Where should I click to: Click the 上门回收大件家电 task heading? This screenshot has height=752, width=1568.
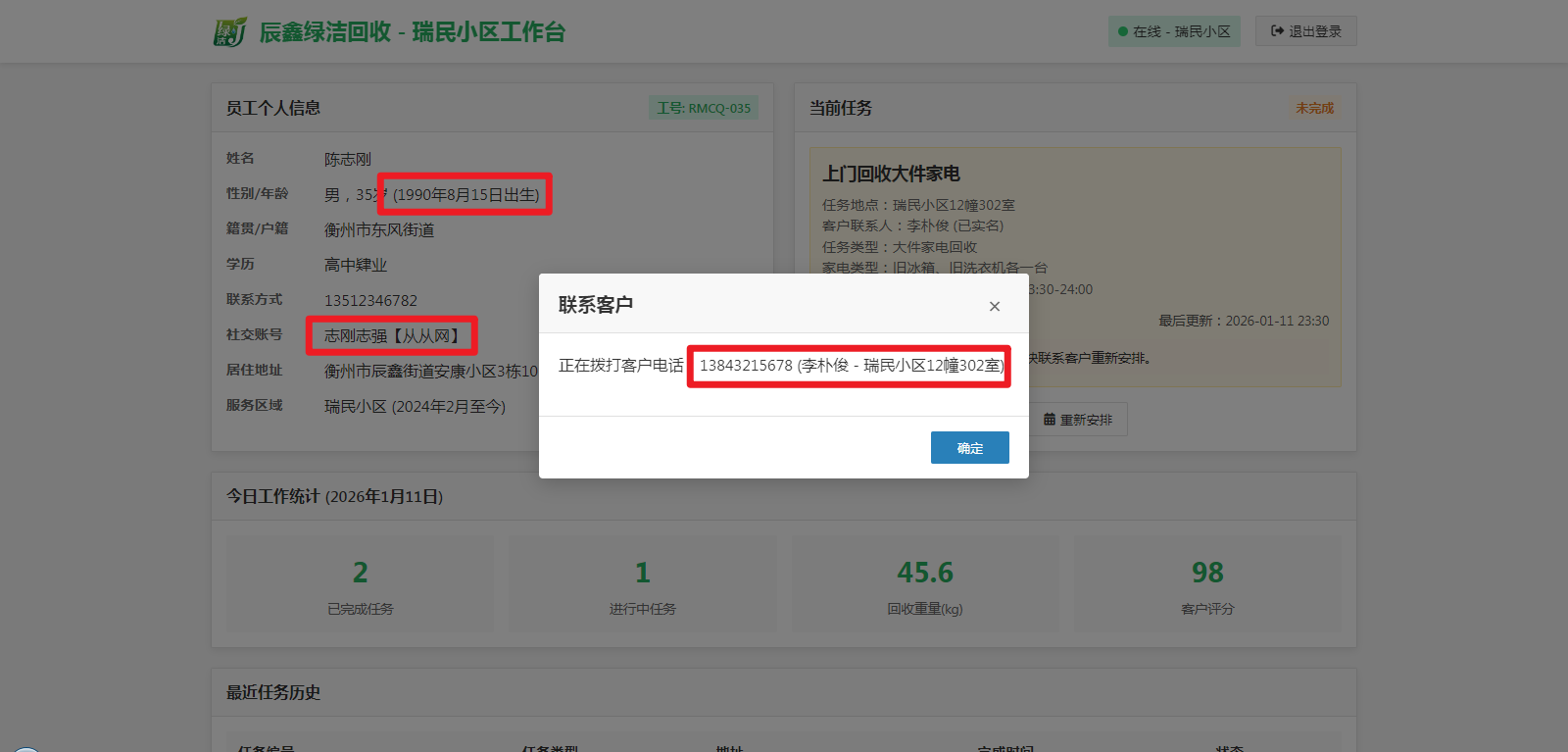click(x=891, y=174)
